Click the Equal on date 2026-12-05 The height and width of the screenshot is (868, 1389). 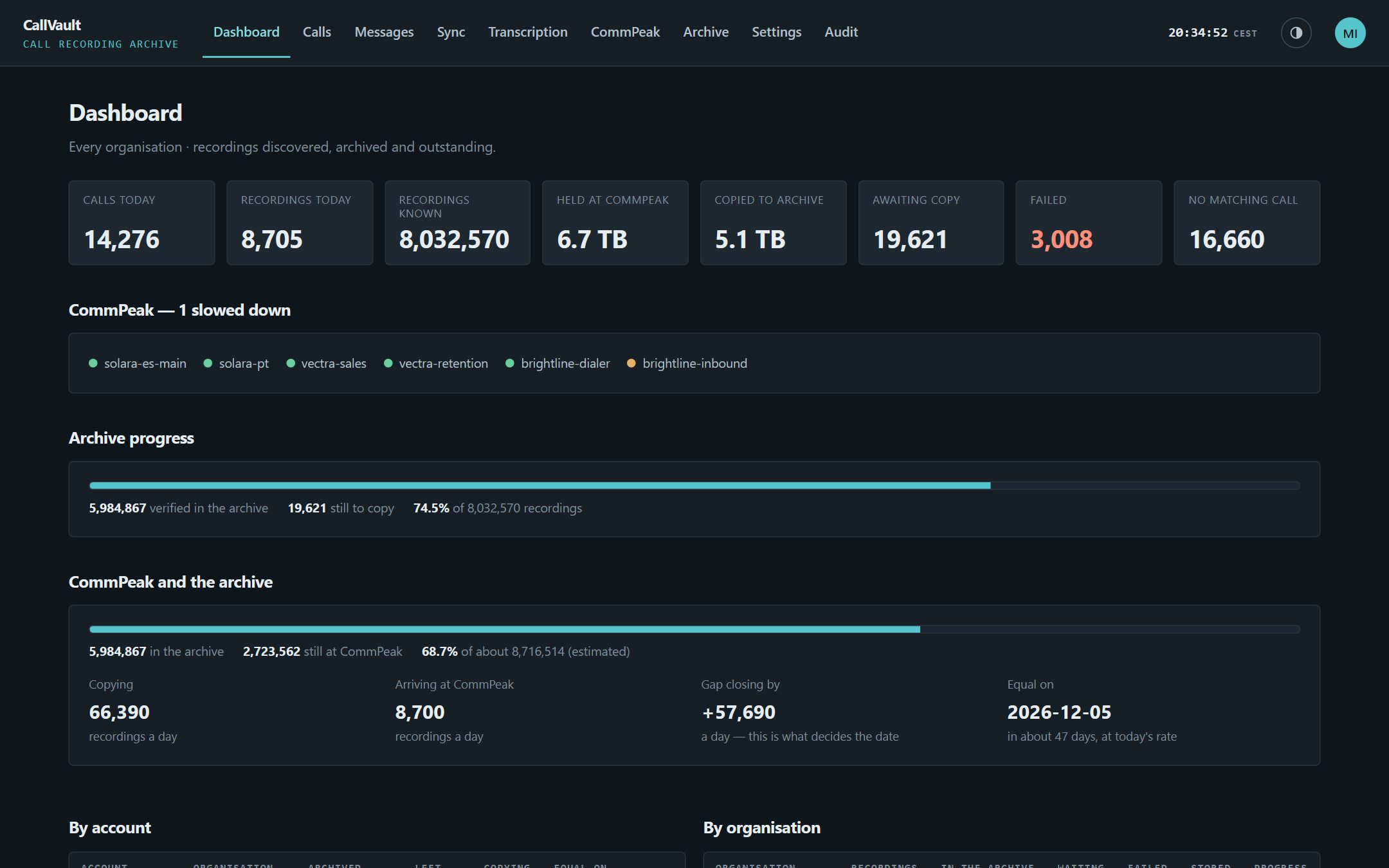tap(1059, 712)
